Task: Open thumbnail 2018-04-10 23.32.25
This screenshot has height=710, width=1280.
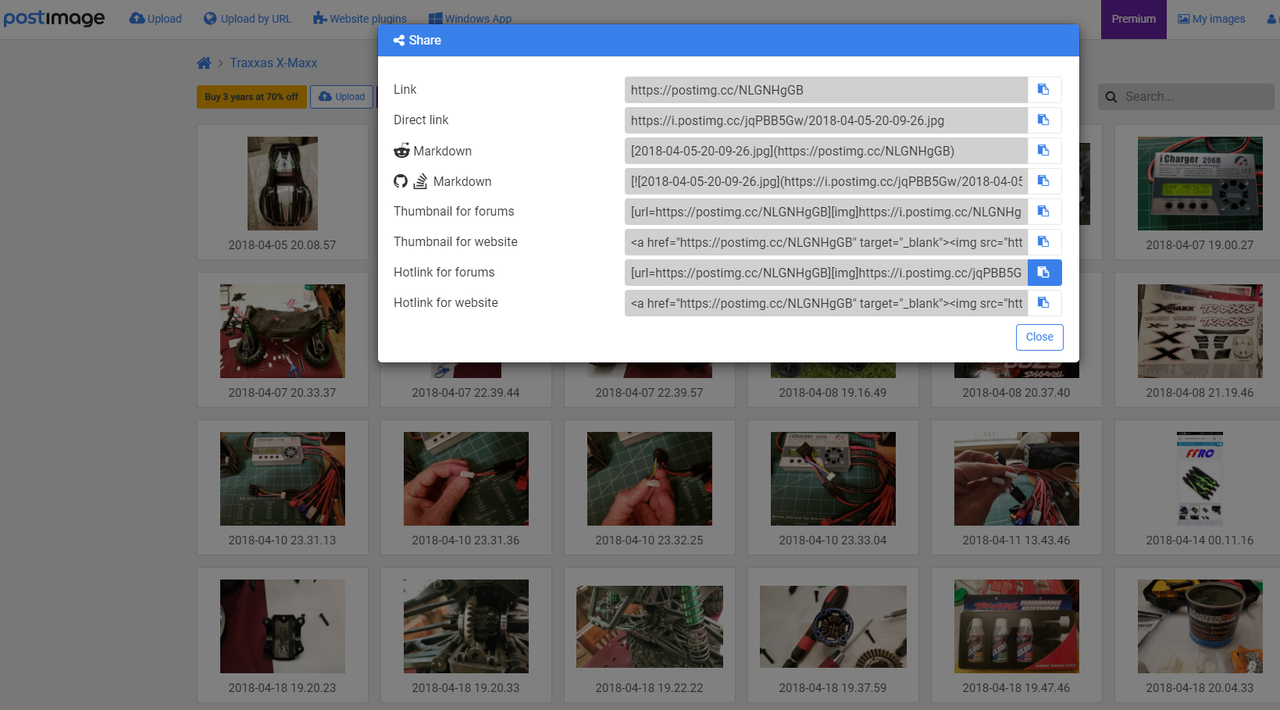Action: pyautogui.click(x=649, y=479)
